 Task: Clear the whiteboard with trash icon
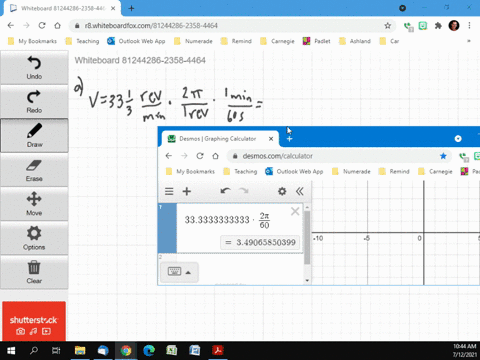(34, 272)
